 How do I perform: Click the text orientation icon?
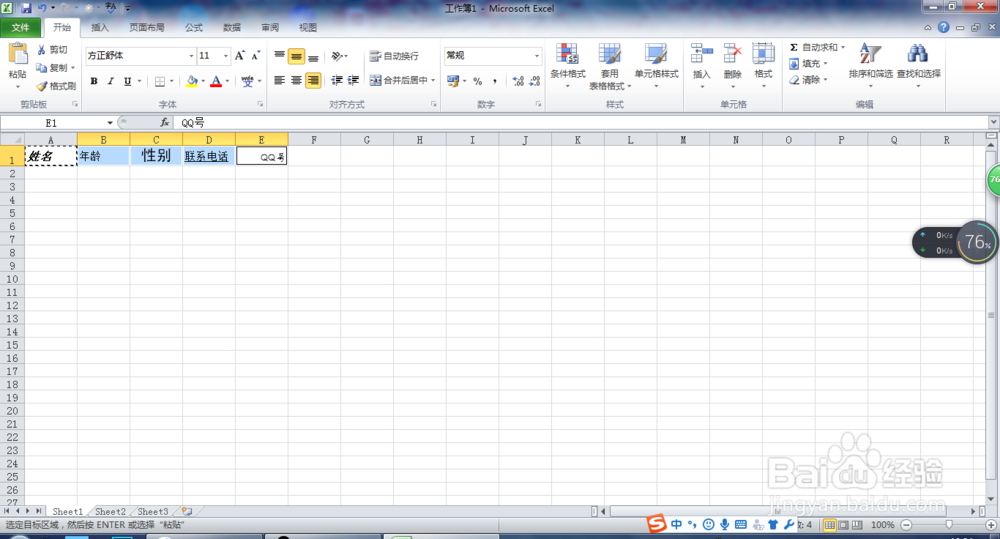[x=337, y=56]
